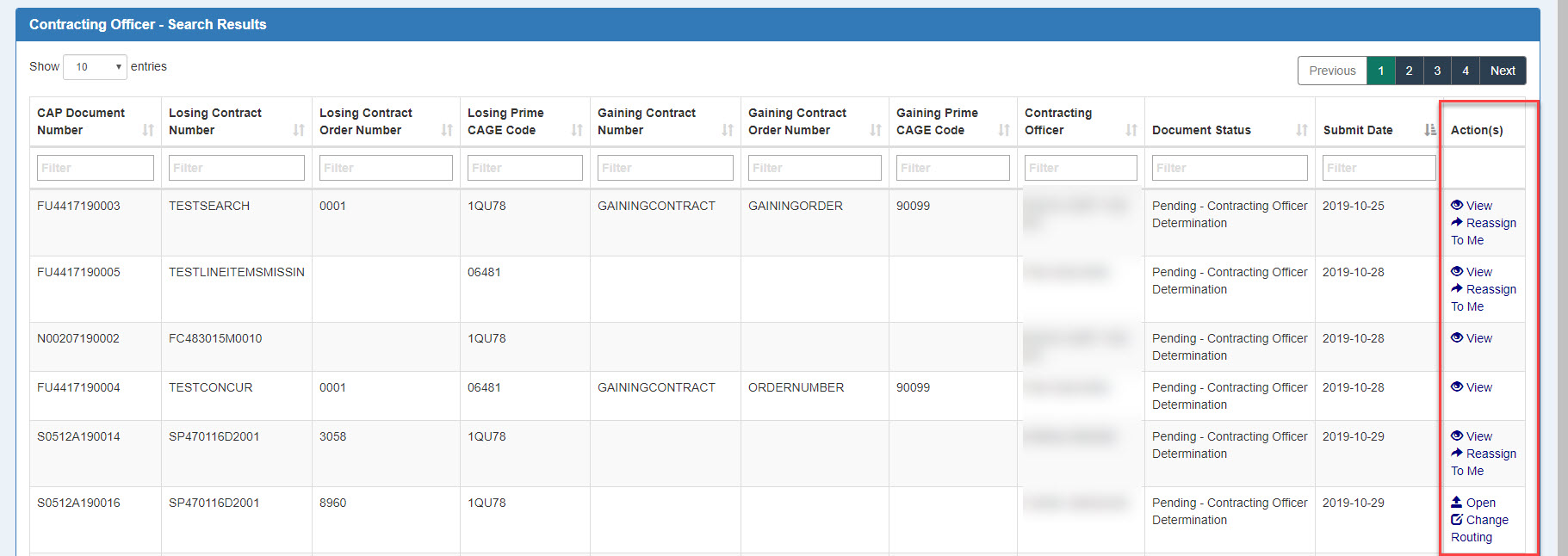Open the Show entries dropdown
This screenshot has width=1568, height=556.
[x=95, y=67]
